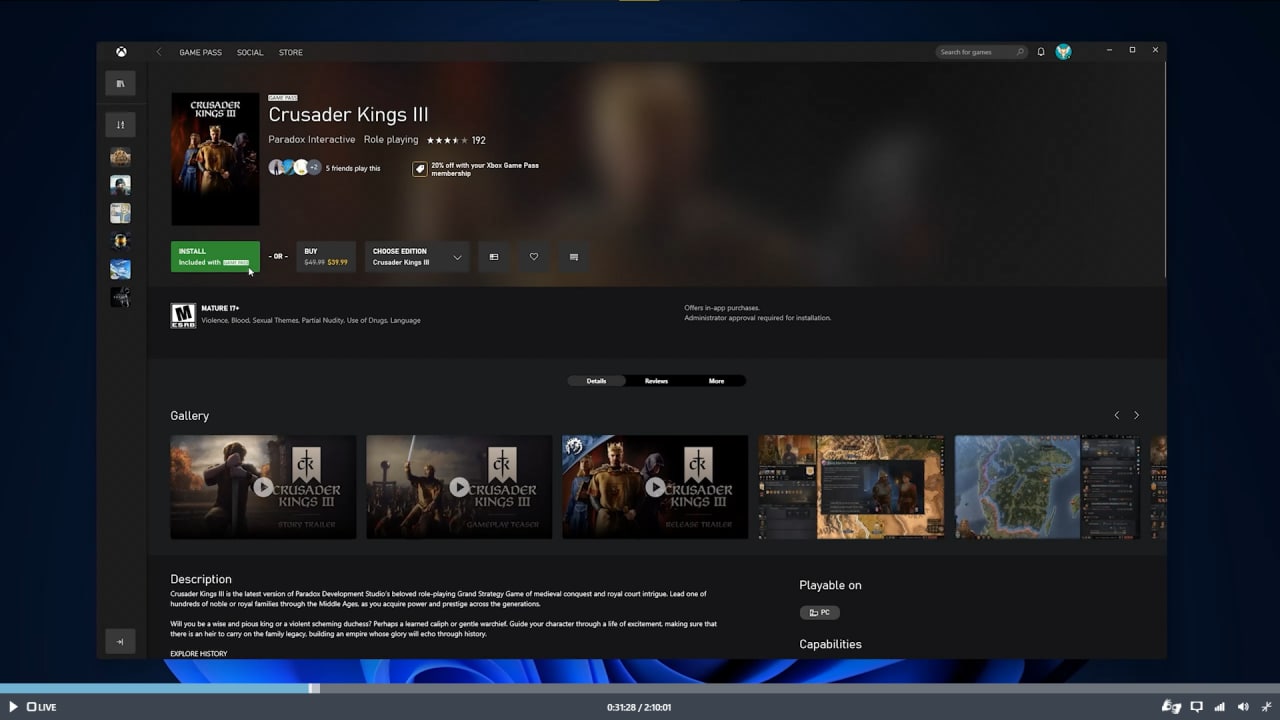Open the Paradox Interactive publisher link

[x=311, y=140]
